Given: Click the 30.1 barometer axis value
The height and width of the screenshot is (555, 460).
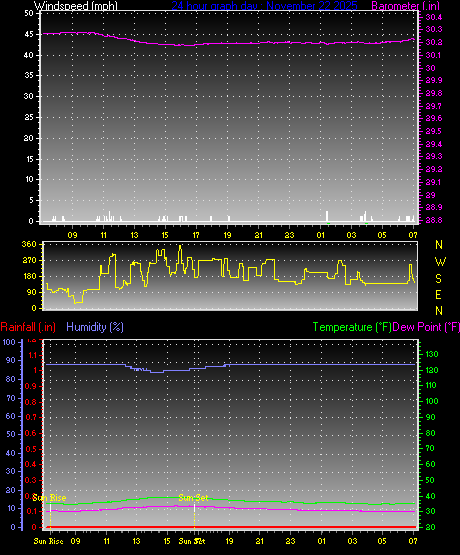Looking at the screenshot, I should [x=433, y=55].
